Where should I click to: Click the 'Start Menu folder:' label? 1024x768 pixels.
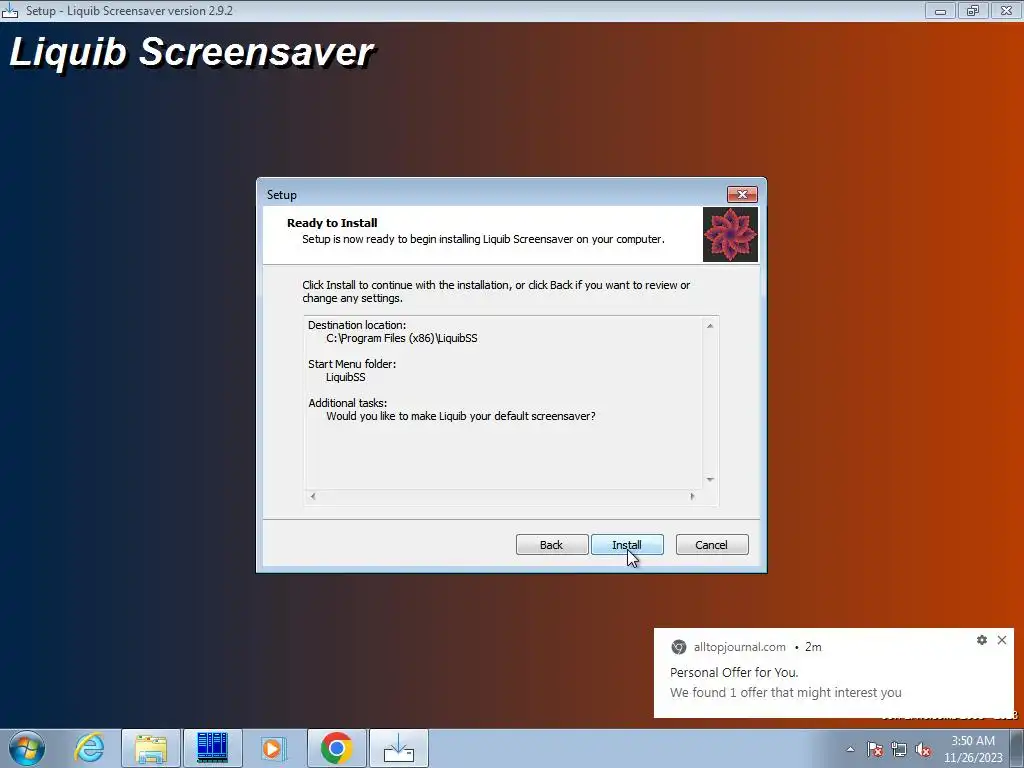coord(352,364)
